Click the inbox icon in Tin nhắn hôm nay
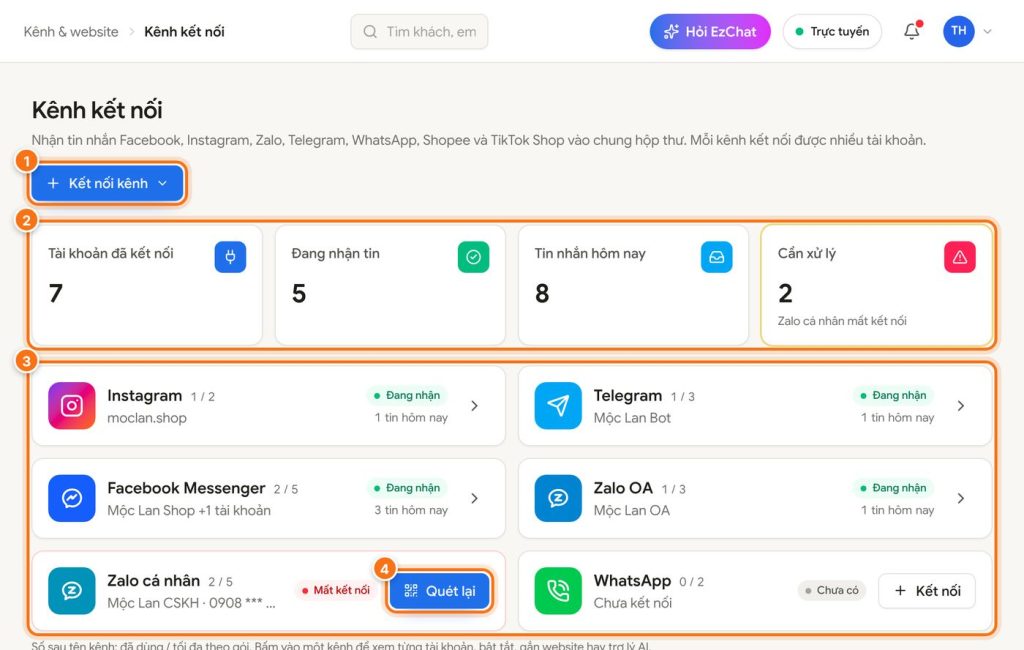Image resolution: width=1024 pixels, height=650 pixels. click(x=716, y=257)
